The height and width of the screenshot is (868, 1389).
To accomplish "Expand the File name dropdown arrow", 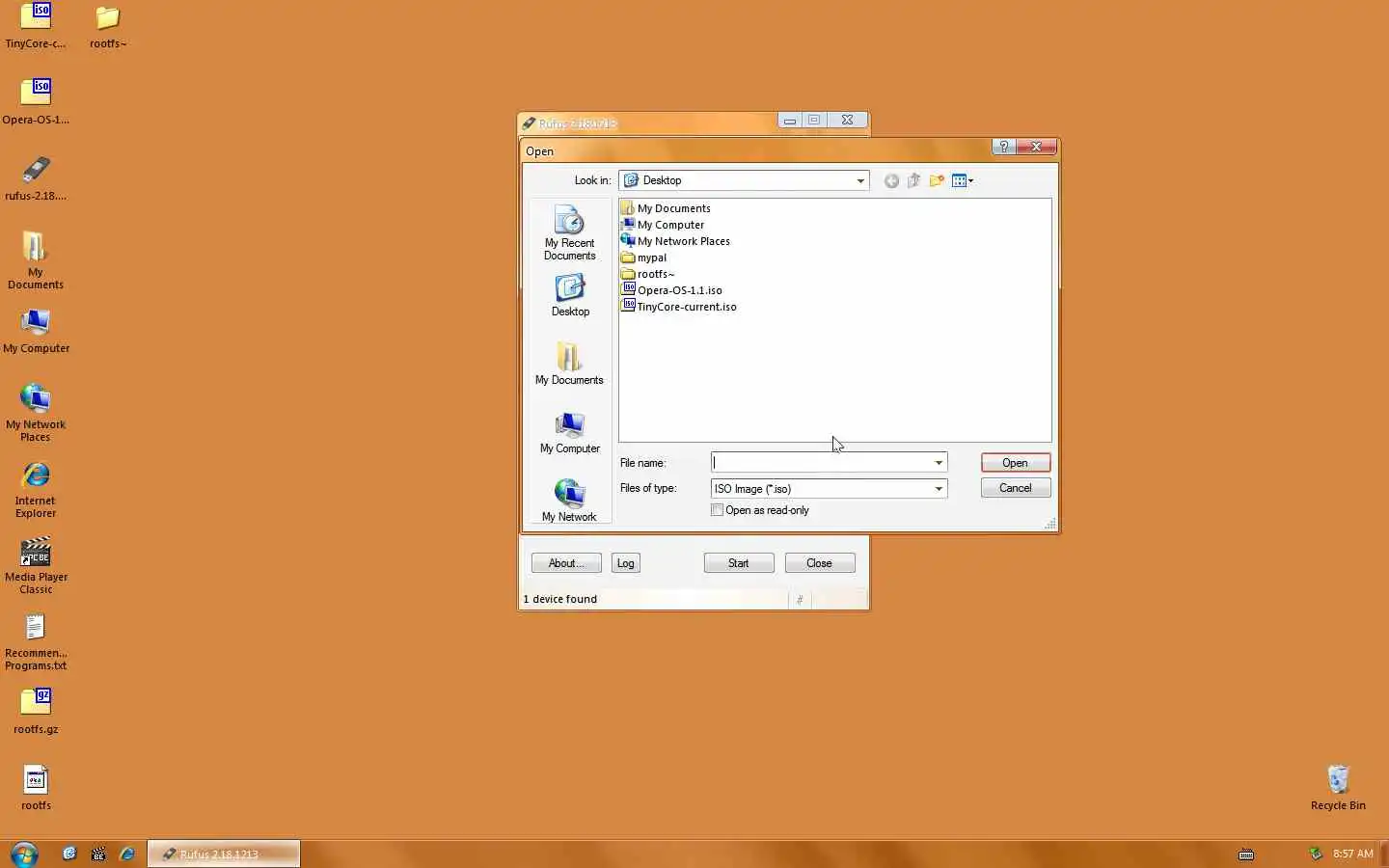I will pos(939,463).
